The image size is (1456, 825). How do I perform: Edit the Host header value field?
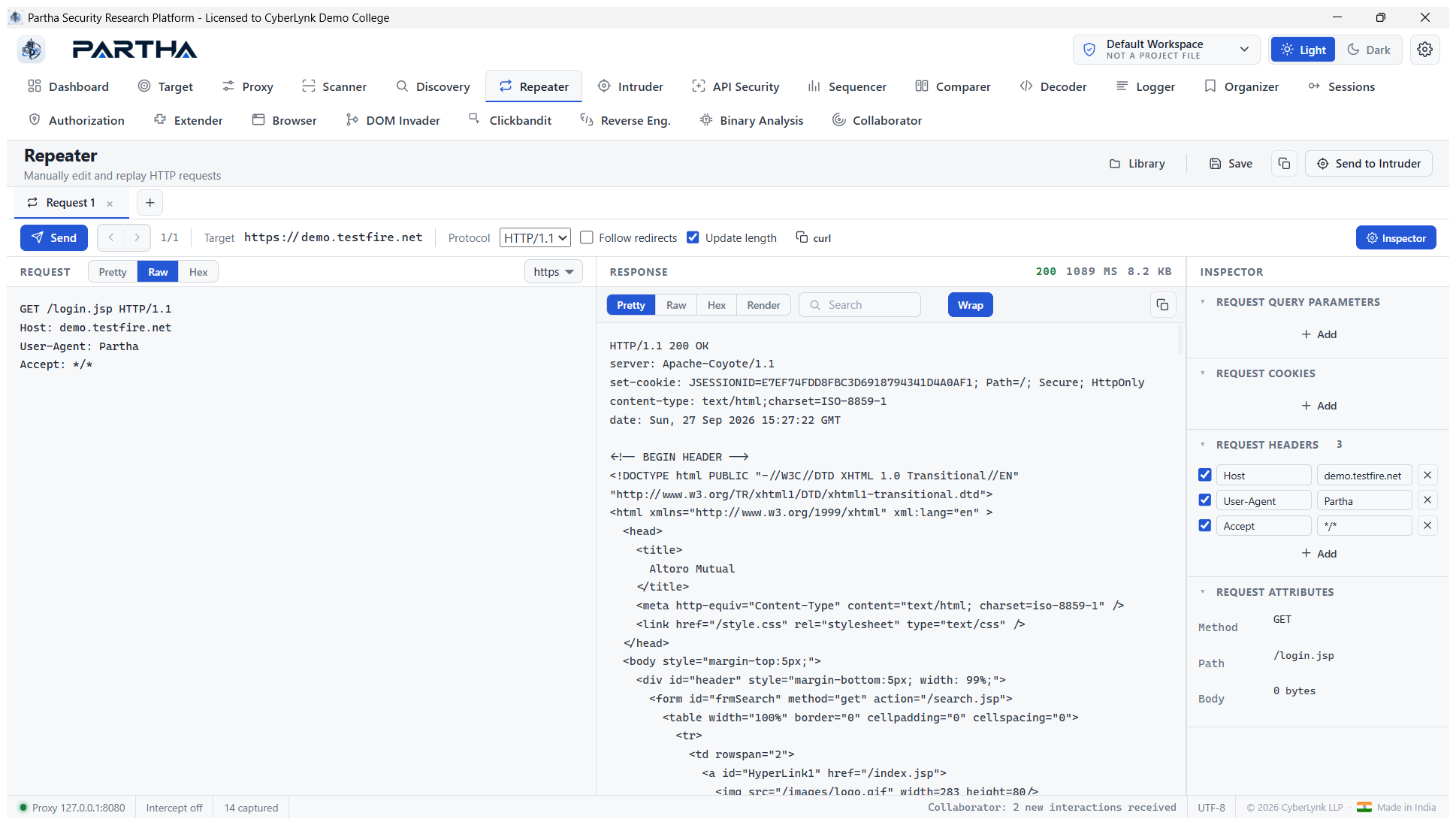click(1364, 476)
